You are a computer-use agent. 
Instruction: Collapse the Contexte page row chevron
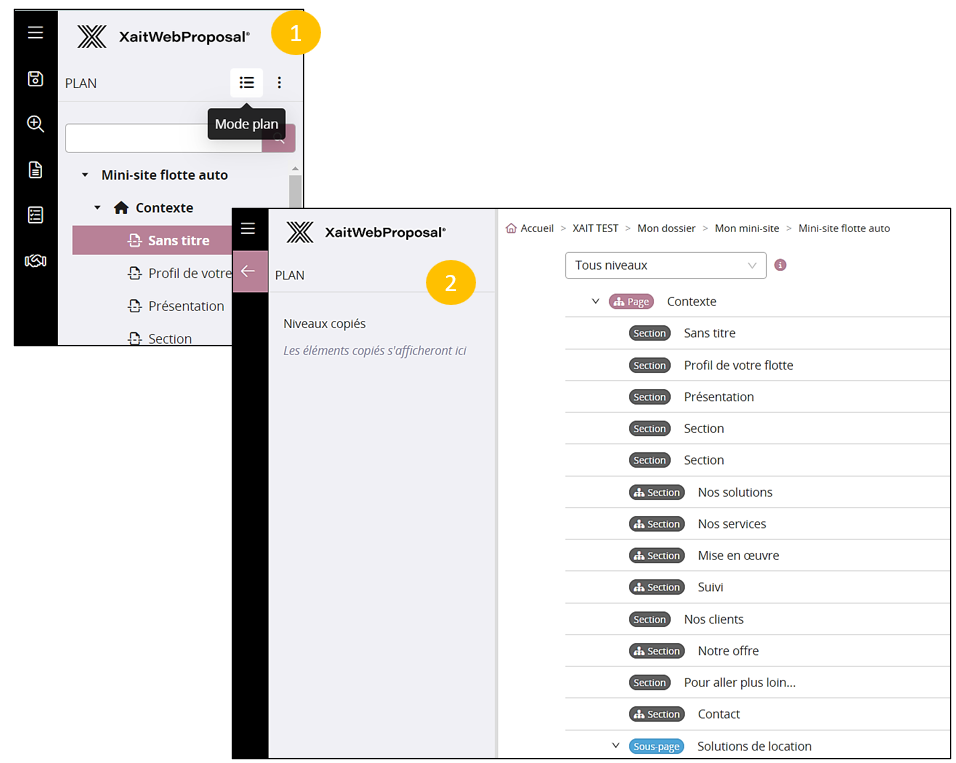point(596,301)
